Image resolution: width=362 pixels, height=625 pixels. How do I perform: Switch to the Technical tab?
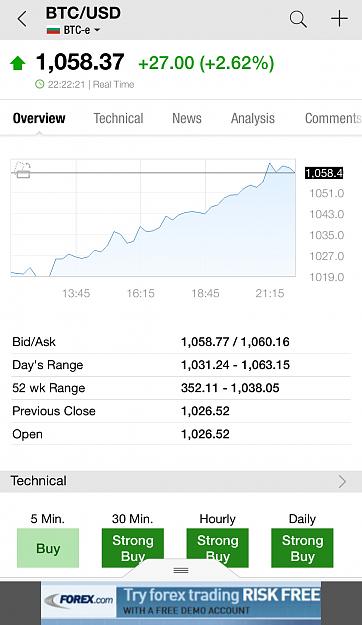(x=118, y=118)
